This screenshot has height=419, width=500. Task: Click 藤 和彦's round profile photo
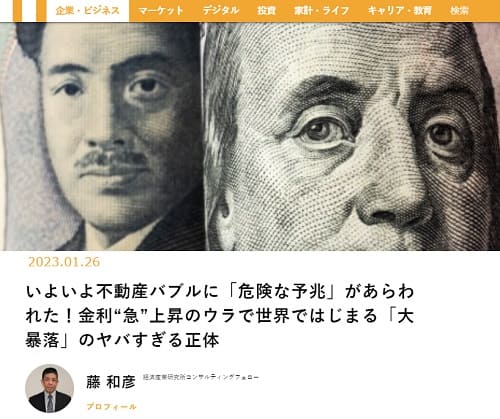coord(50,388)
